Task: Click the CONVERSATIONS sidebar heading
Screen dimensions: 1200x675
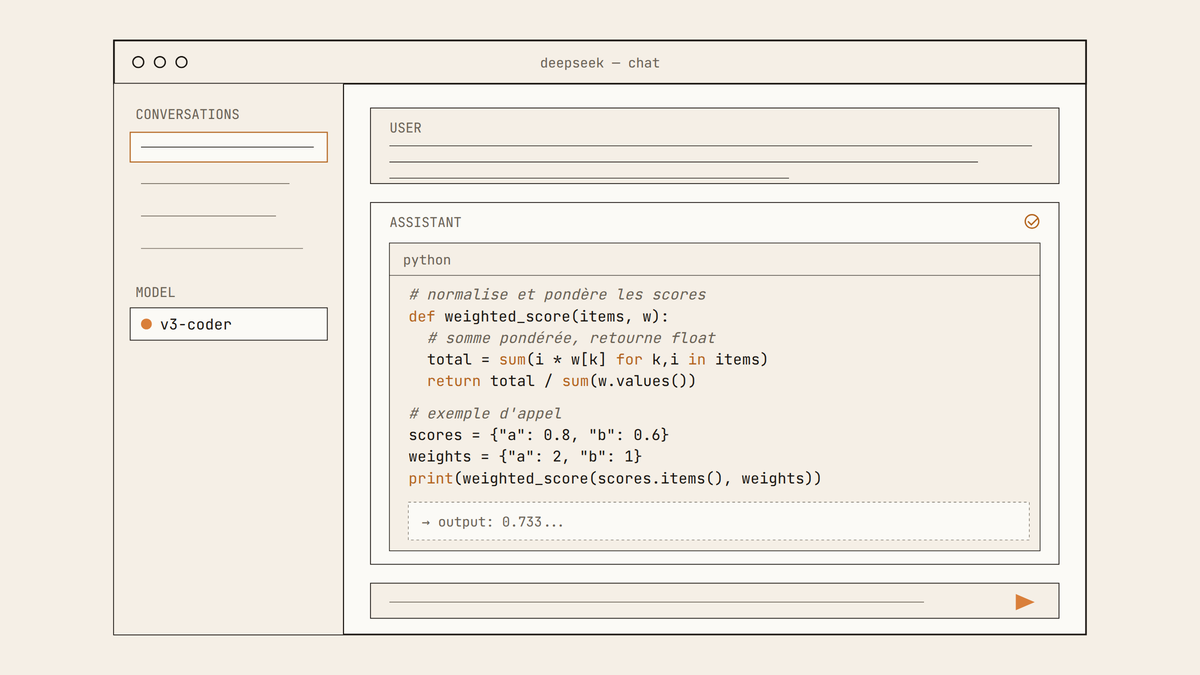Action: 188,114
